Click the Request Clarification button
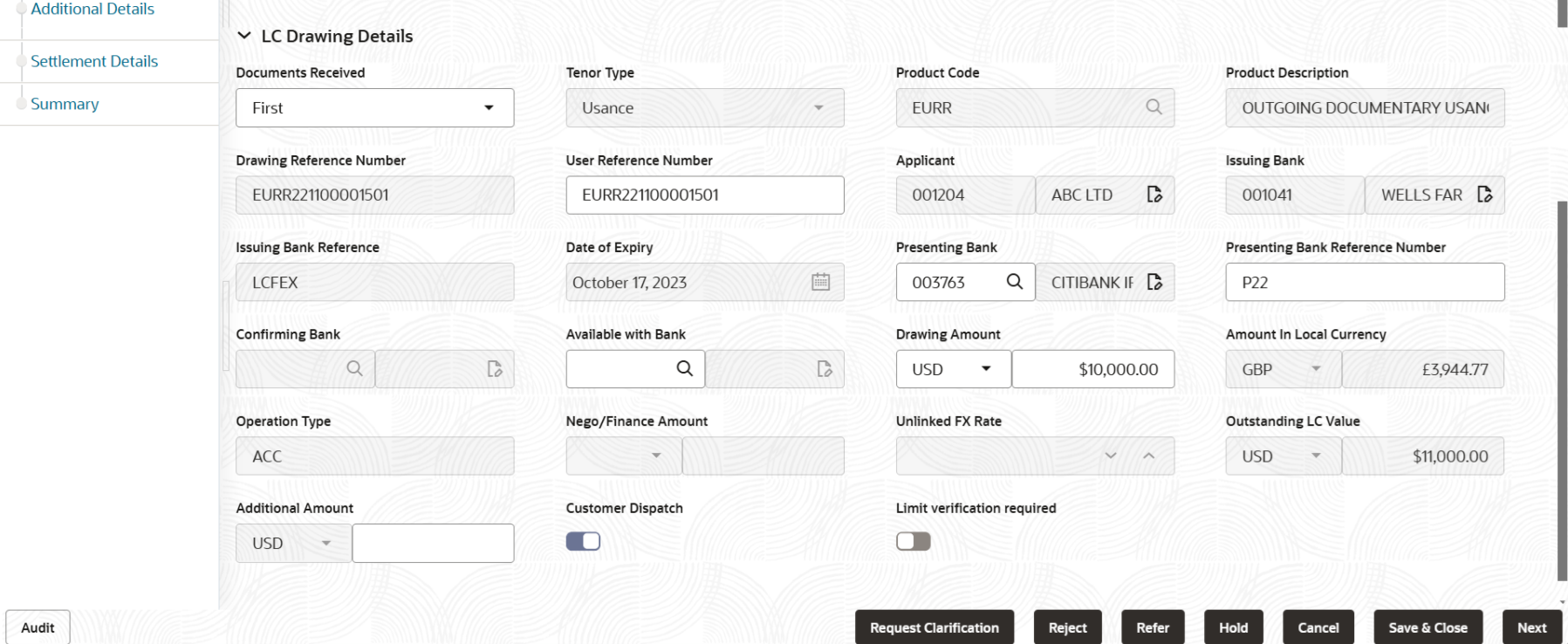 (x=934, y=627)
